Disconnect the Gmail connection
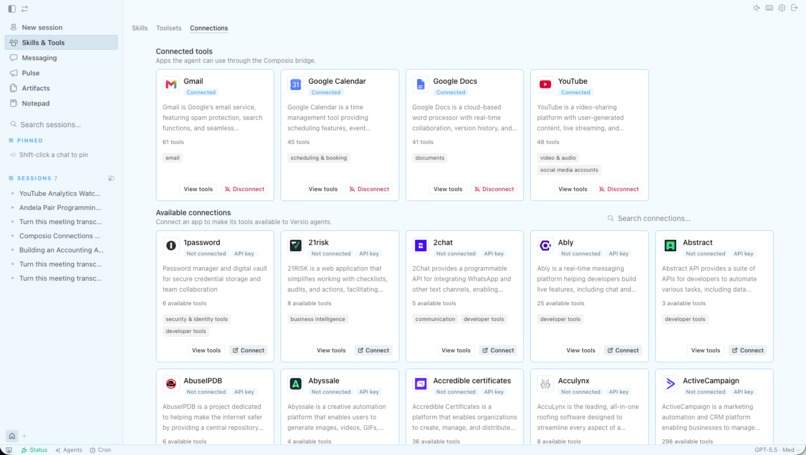 pos(245,189)
